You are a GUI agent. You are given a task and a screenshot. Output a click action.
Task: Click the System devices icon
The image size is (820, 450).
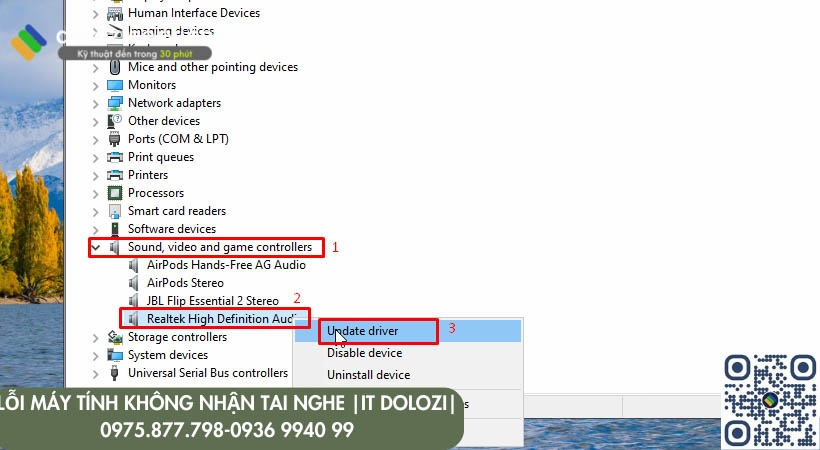[115, 355]
